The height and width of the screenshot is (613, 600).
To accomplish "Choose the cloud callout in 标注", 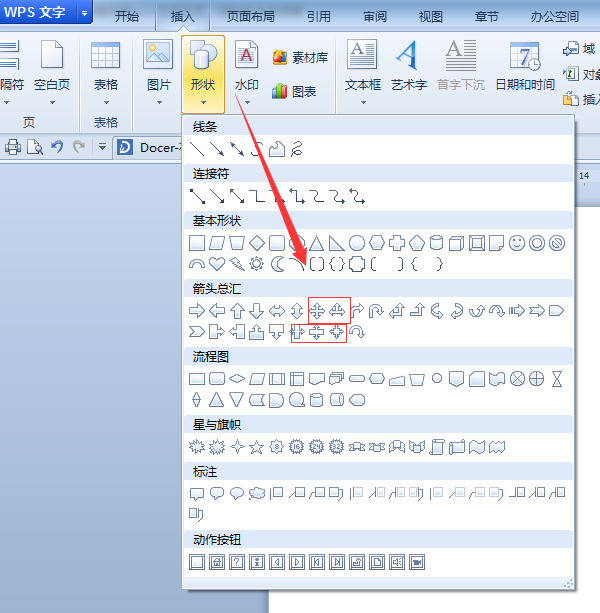I will pyautogui.click(x=257, y=493).
